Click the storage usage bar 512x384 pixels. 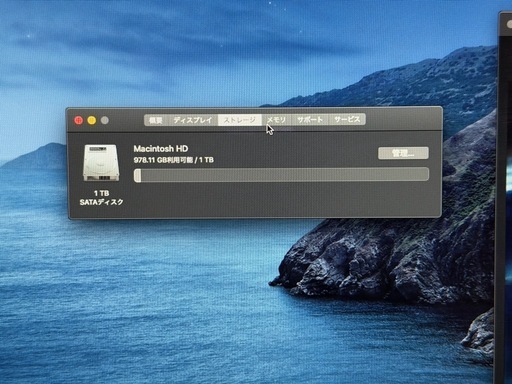[x=281, y=175]
